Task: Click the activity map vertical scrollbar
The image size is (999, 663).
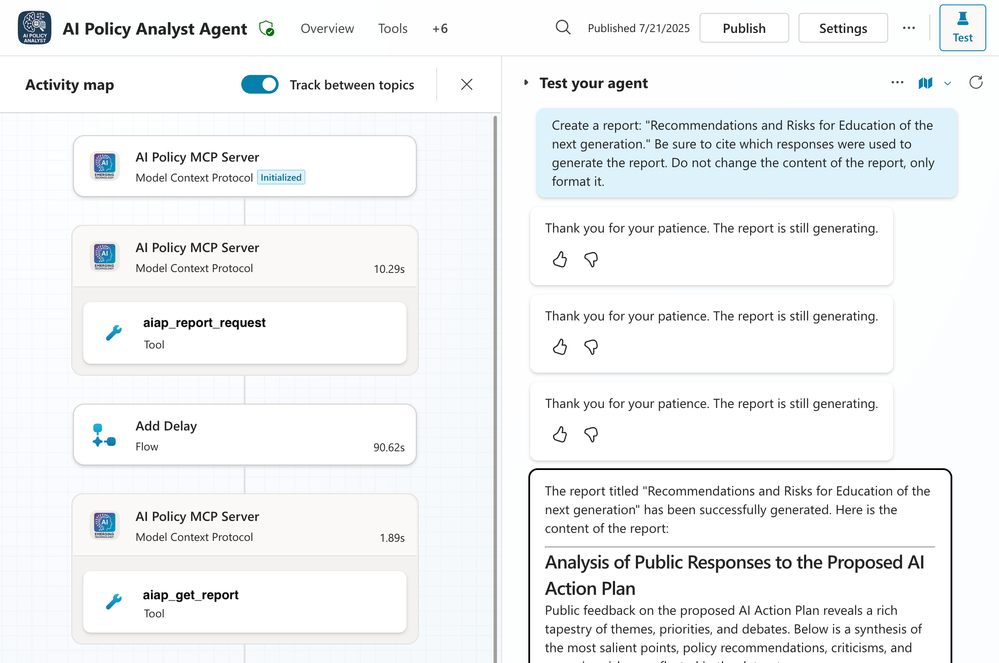Action: coord(496,389)
